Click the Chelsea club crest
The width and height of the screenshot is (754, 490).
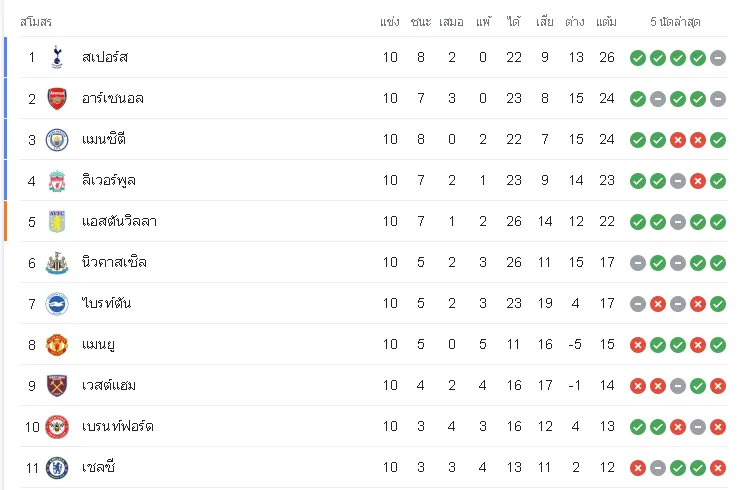click(57, 468)
